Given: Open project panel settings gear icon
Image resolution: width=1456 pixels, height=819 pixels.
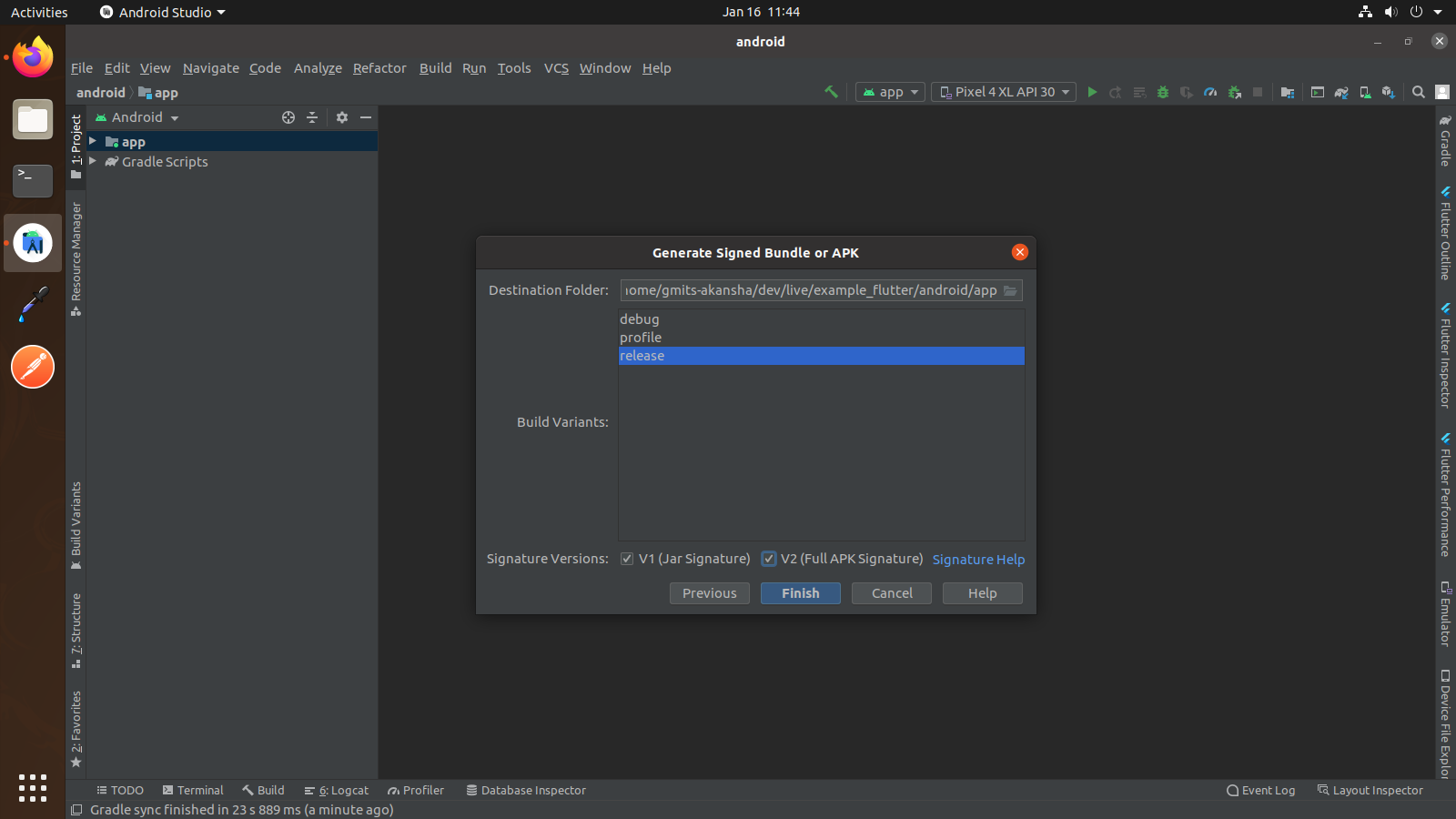Looking at the screenshot, I should [342, 117].
